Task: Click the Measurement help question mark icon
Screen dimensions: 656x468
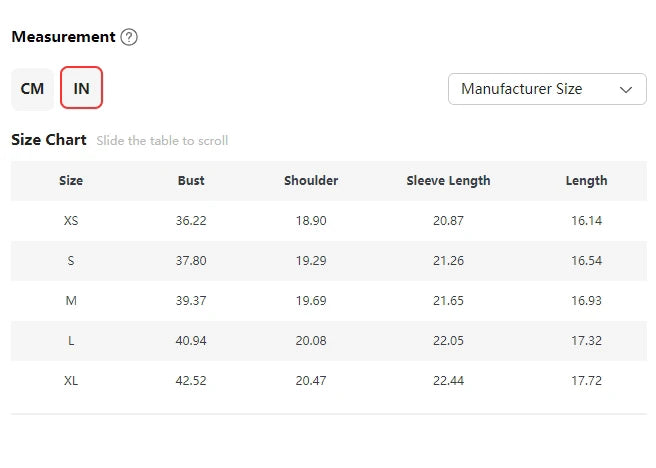Action: coord(129,37)
